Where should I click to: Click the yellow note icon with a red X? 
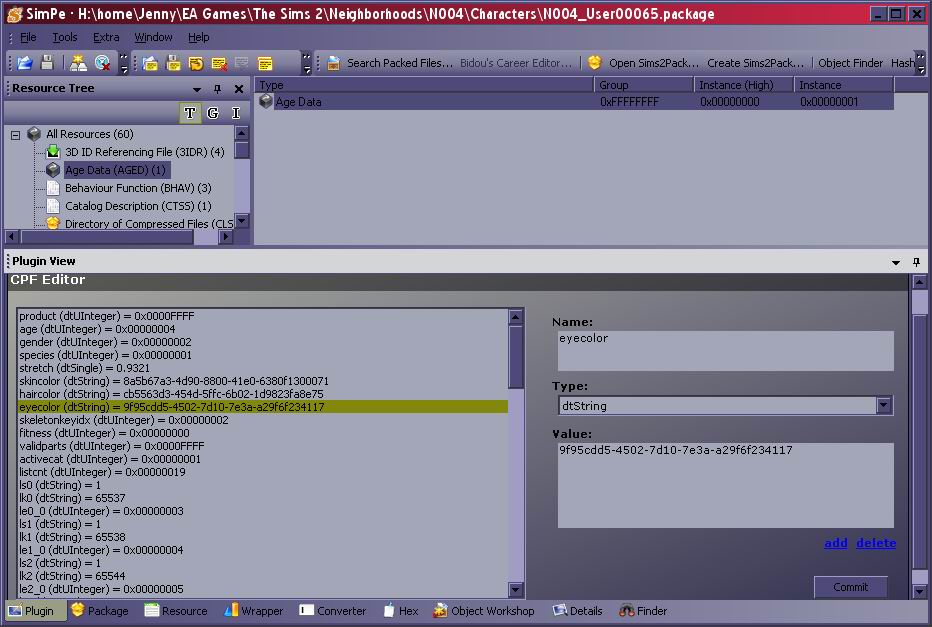point(219,63)
